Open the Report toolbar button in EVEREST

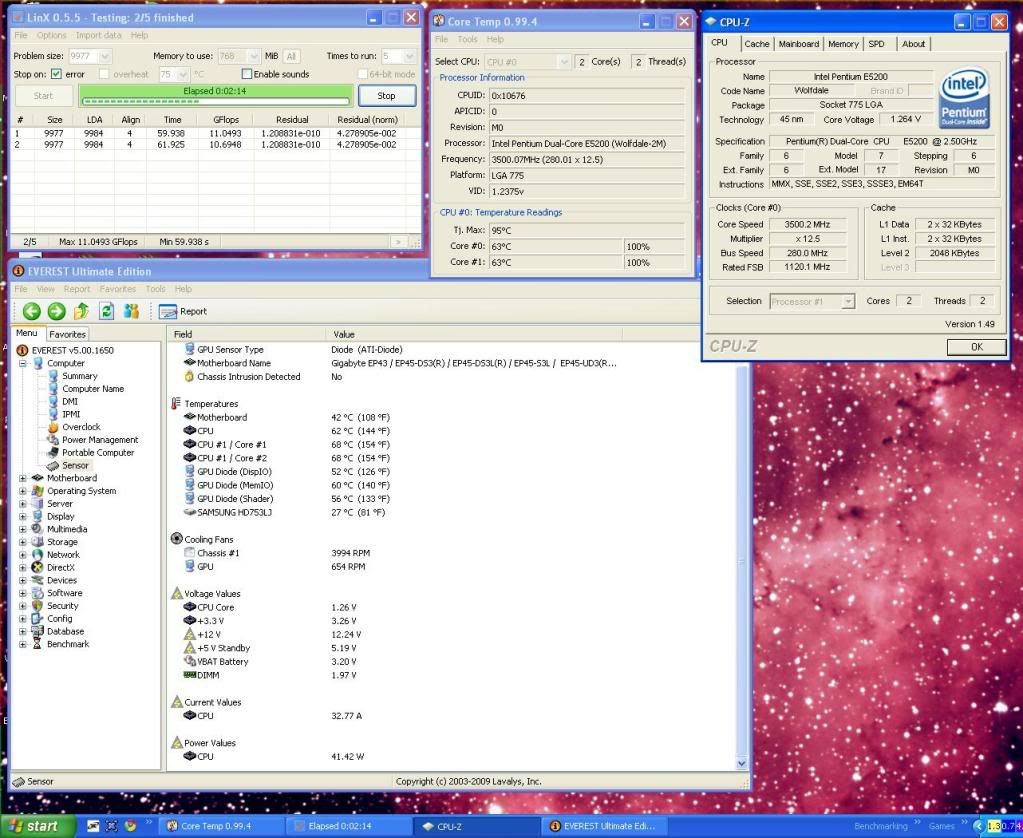183,311
